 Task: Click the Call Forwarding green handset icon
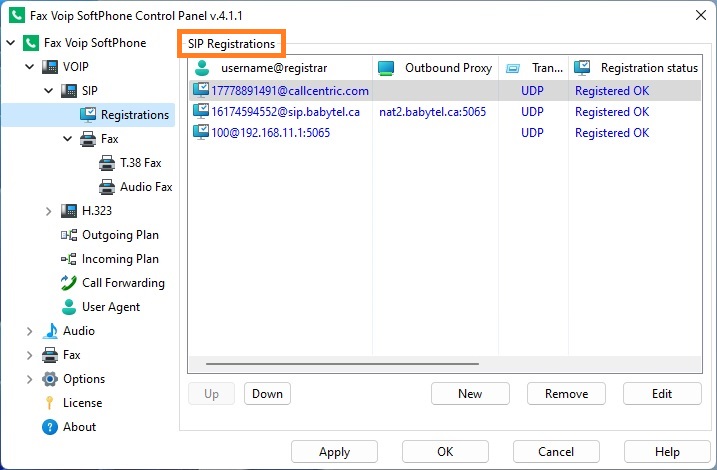click(x=69, y=283)
